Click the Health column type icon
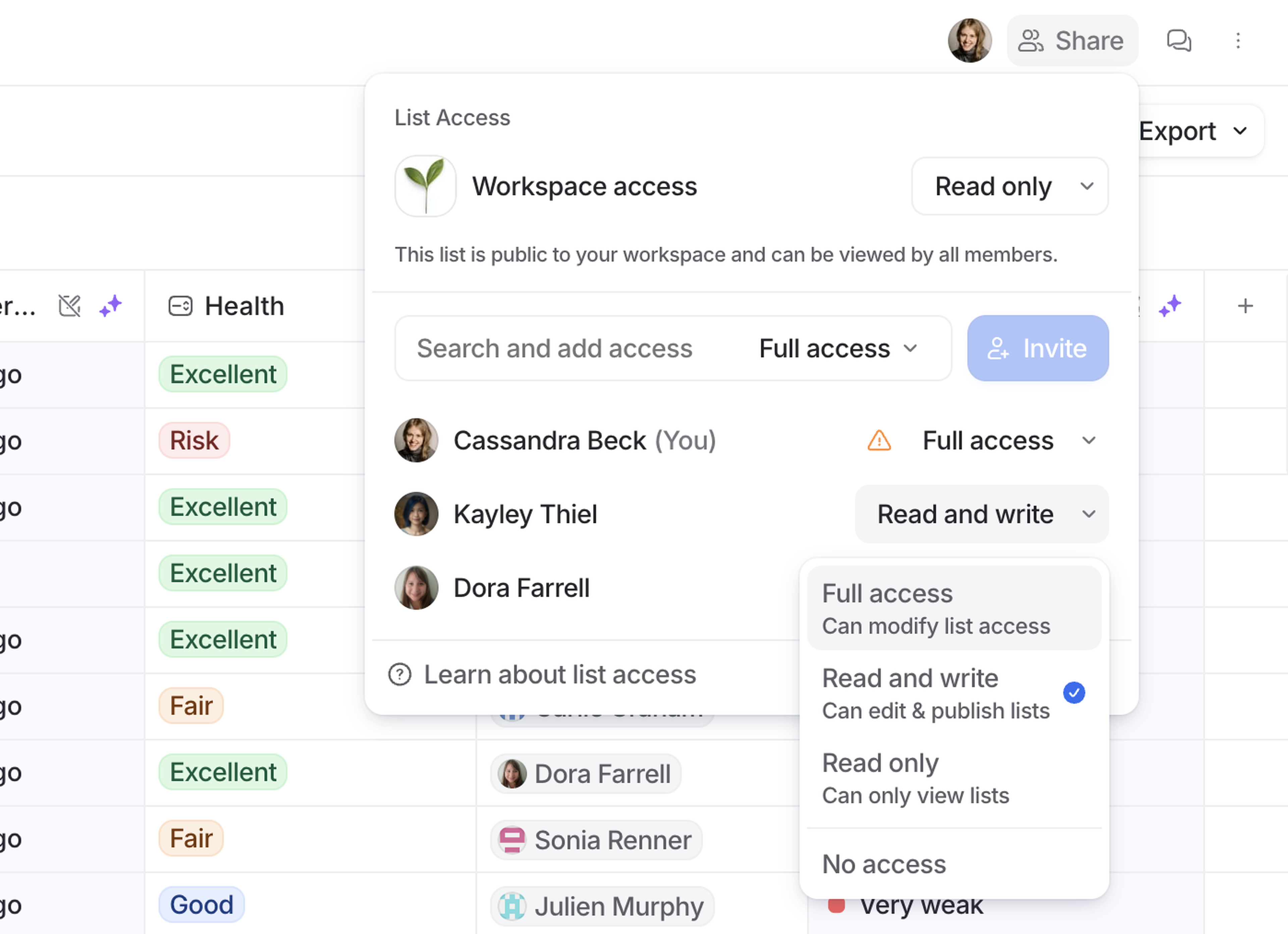The width and height of the screenshot is (1288, 934). [180, 306]
